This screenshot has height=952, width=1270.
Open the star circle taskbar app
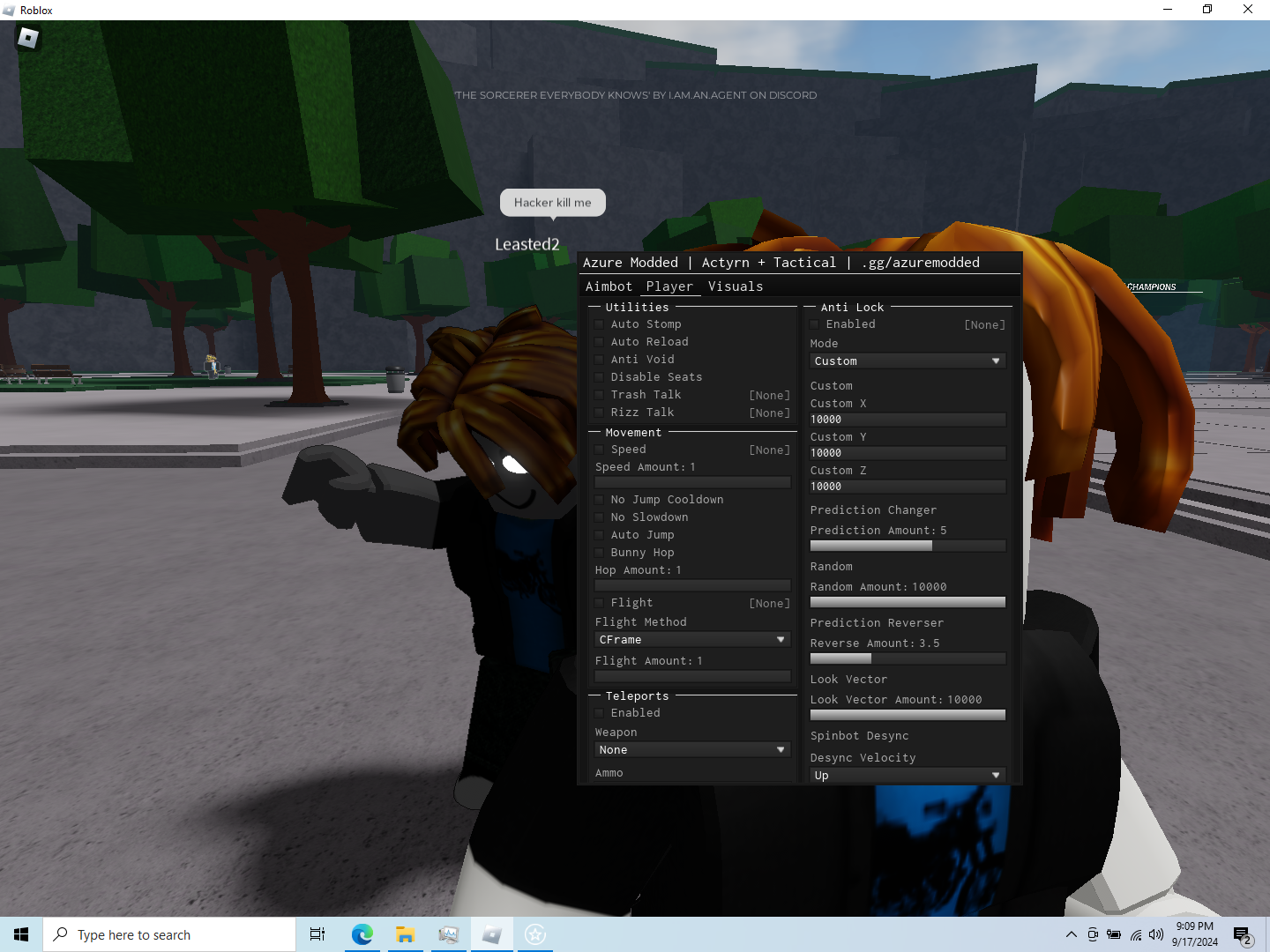point(534,934)
